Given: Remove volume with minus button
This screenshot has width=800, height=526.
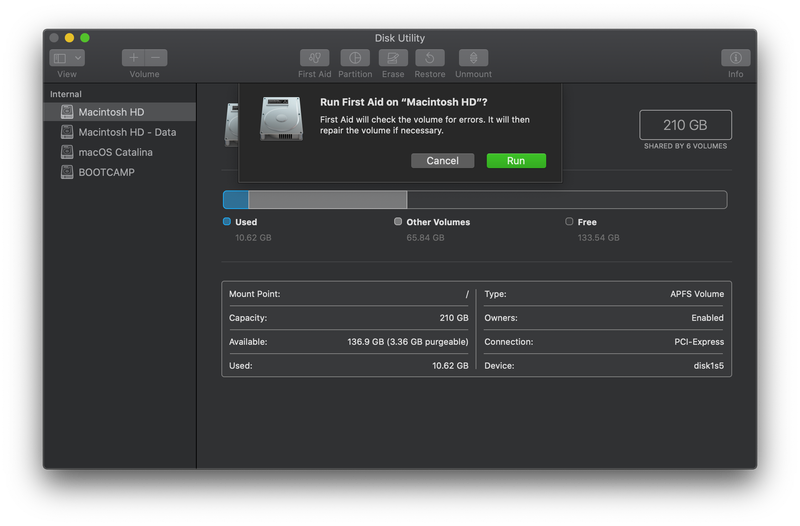Looking at the screenshot, I should 156,58.
